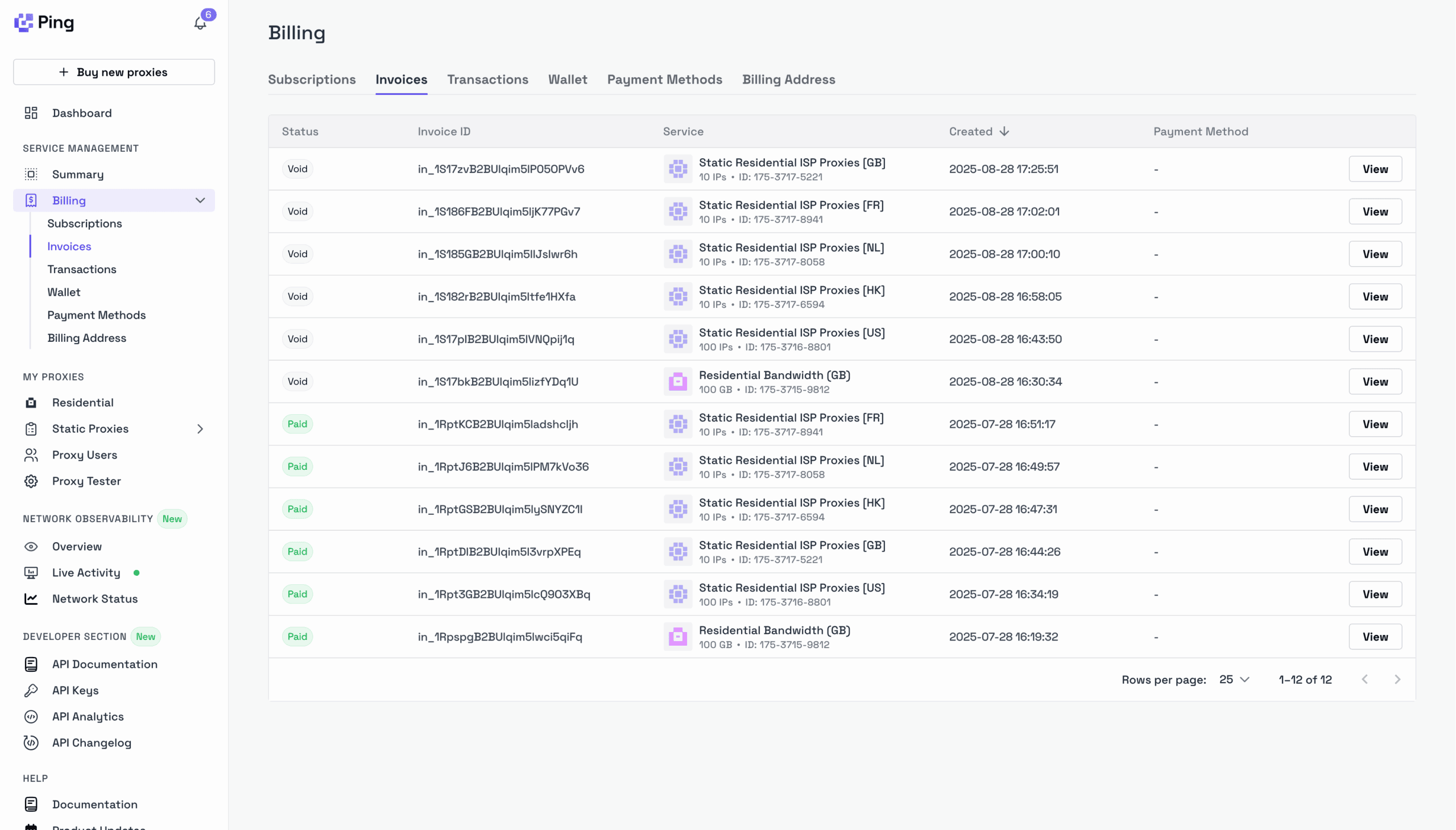
Task: Open the notifications bell icon
Action: pyautogui.click(x=200, y=23)
